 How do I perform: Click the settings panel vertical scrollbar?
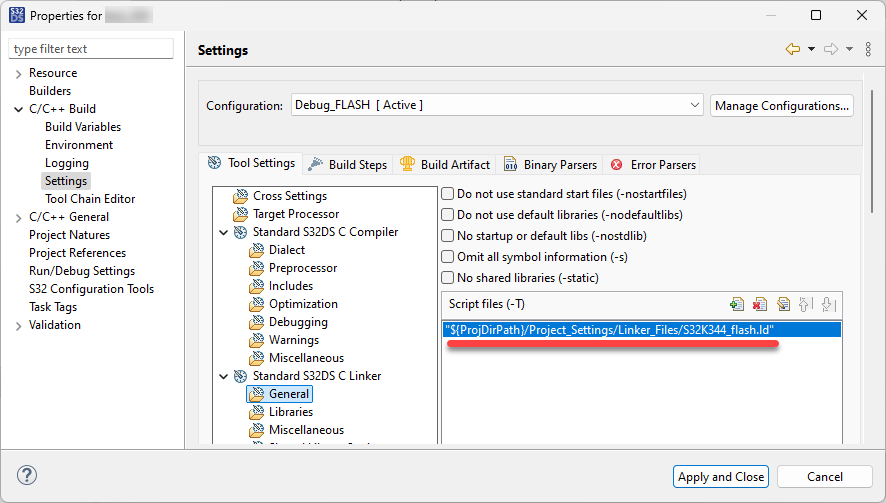(x=872, y=151)
